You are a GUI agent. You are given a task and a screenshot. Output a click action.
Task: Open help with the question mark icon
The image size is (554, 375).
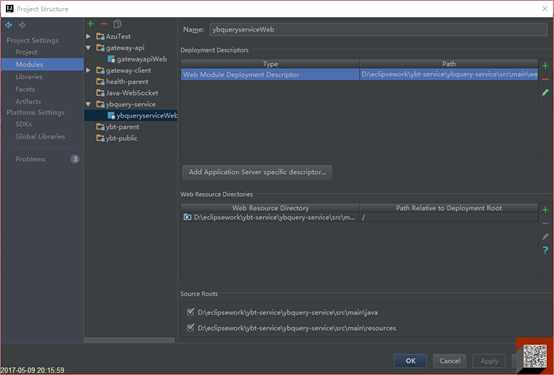click(x=546, y=251)
